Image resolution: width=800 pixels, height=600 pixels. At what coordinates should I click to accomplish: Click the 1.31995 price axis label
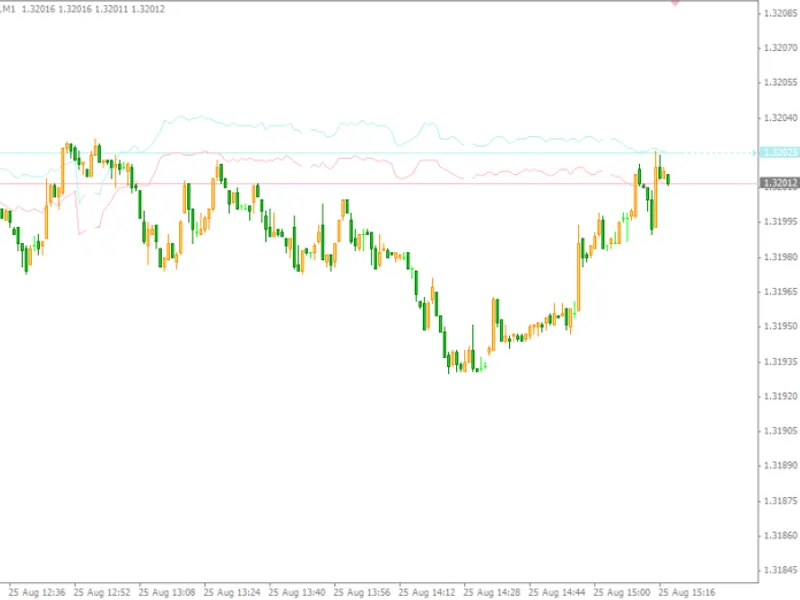781,222
